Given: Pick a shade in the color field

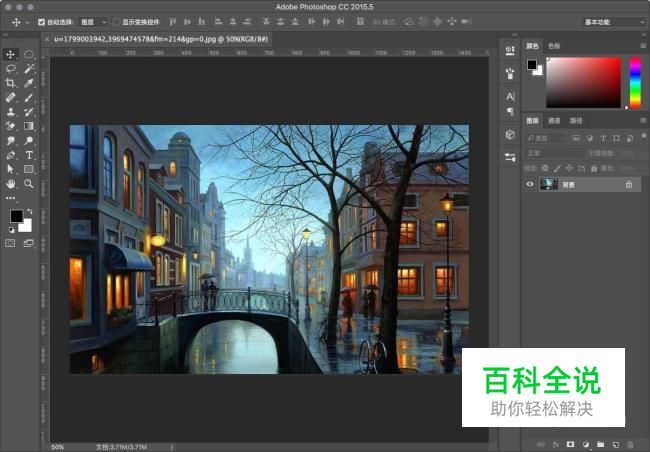Looking at the screenshot, I should (x=583, y=83).
